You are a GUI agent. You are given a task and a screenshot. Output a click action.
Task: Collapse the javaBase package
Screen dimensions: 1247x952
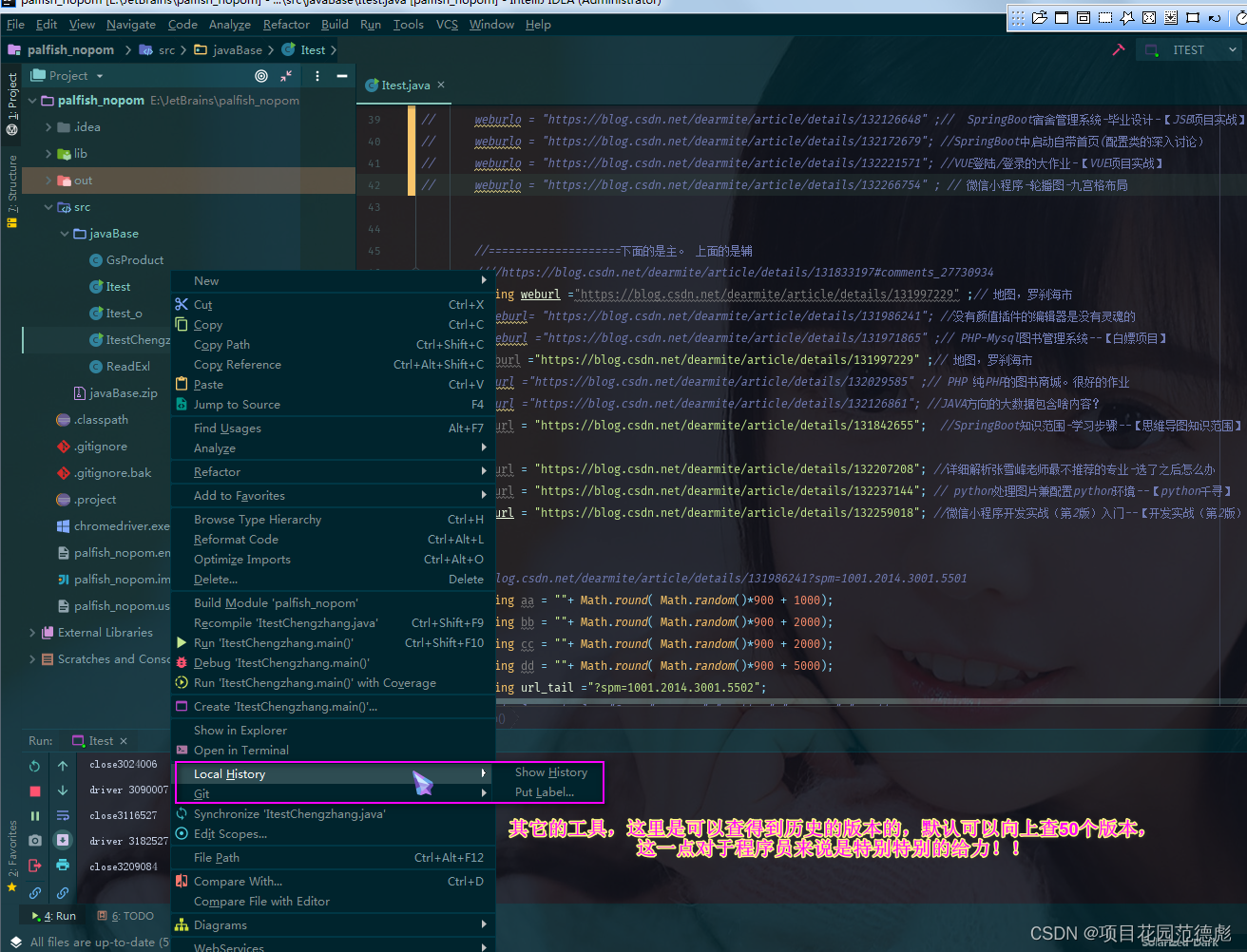[x=65, y=234]
